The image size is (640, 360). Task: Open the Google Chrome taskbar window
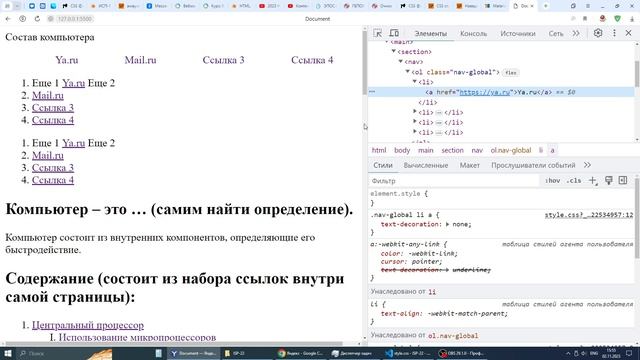301,353
